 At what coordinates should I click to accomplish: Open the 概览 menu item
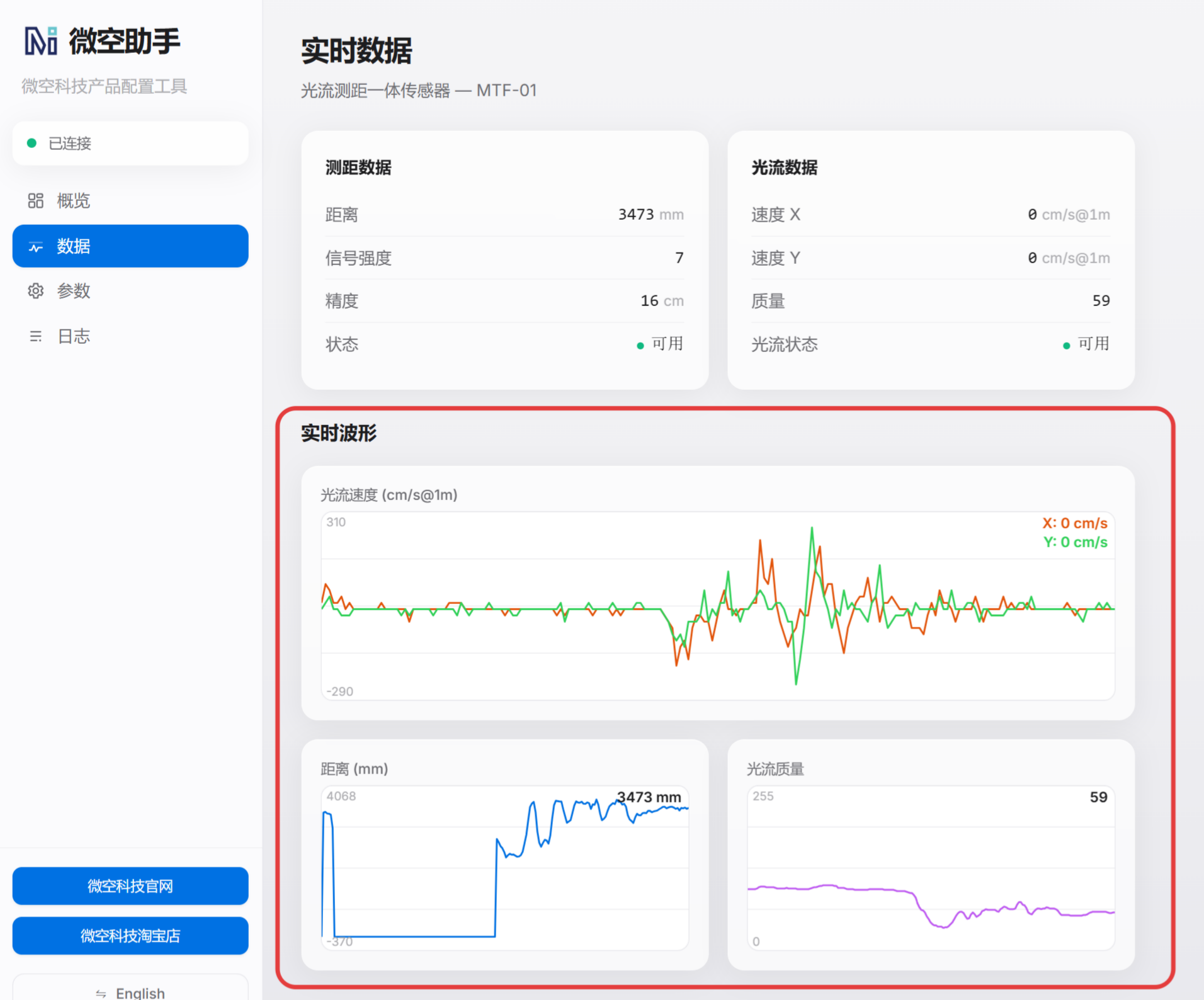130,201
